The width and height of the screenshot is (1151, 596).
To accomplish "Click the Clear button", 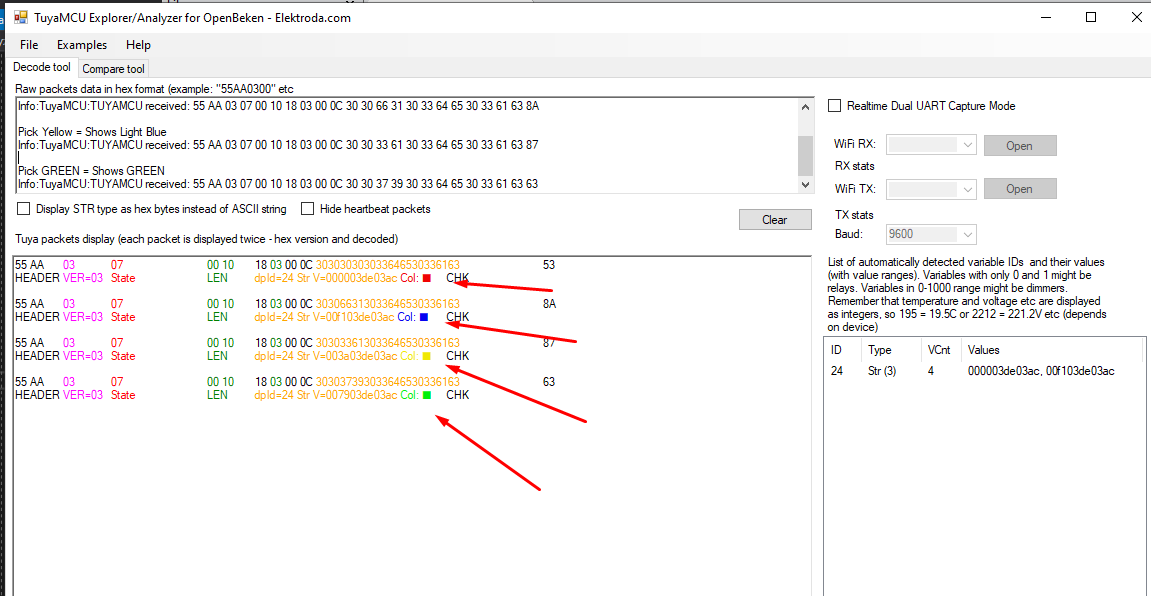I will pyautogui.click(x=775, y=219).
